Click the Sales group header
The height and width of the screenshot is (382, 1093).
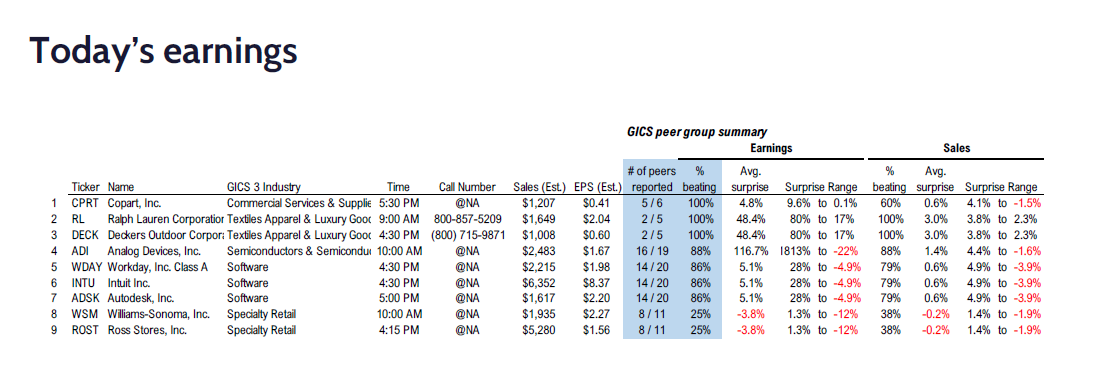pyautogui.click(x=956, y=148)
